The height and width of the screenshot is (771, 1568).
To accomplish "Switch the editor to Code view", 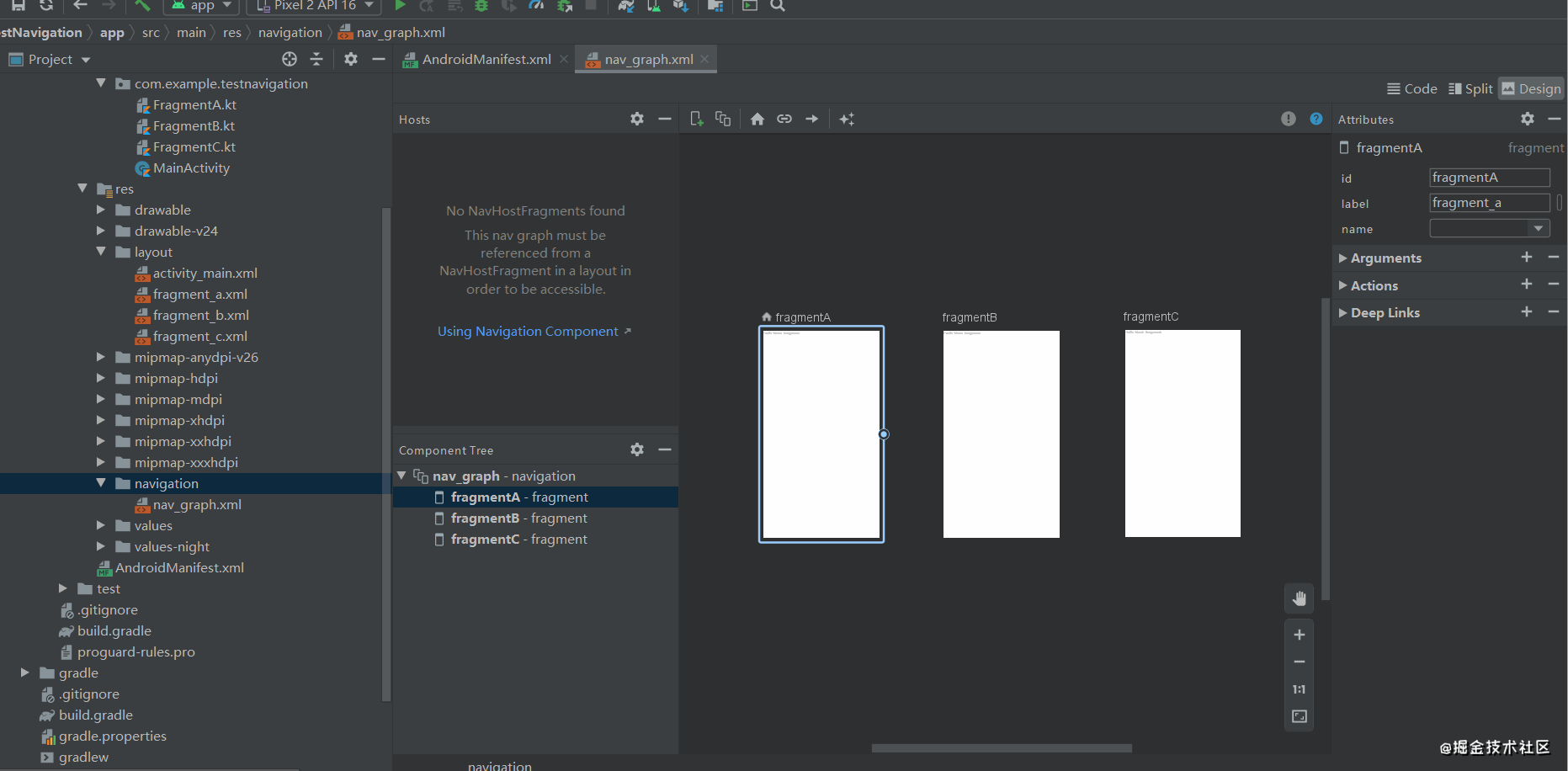I will click(x=1412, y=88).
